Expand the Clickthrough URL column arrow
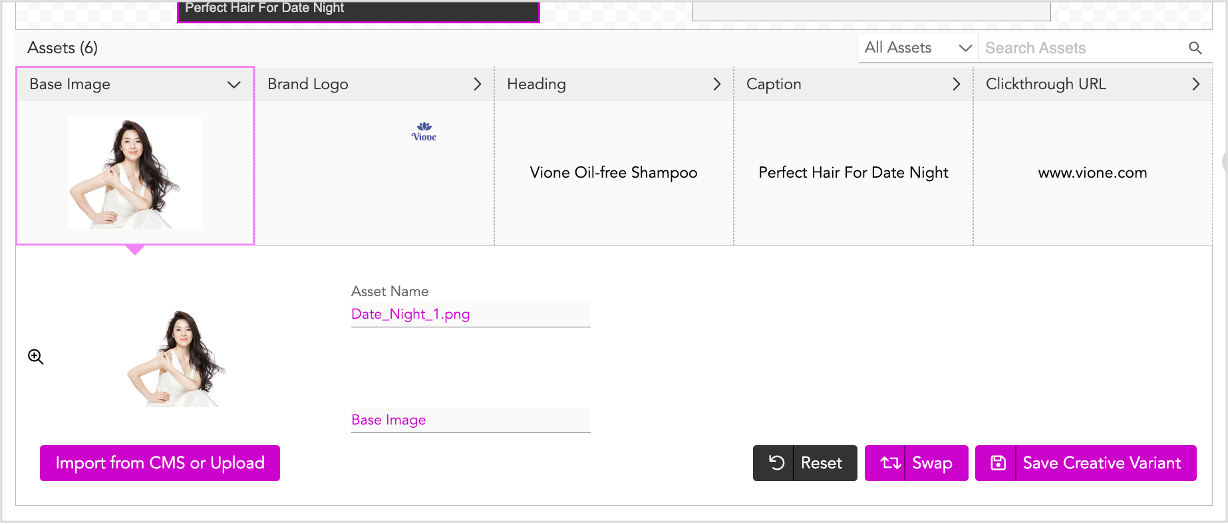The image size is (1228, 524). pos(1195,84)
